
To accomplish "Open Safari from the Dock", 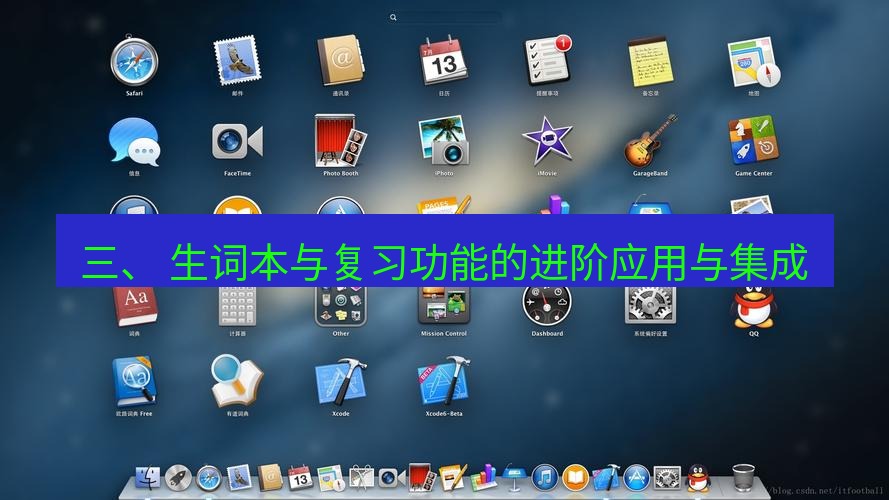I will [x=209, y=478].
